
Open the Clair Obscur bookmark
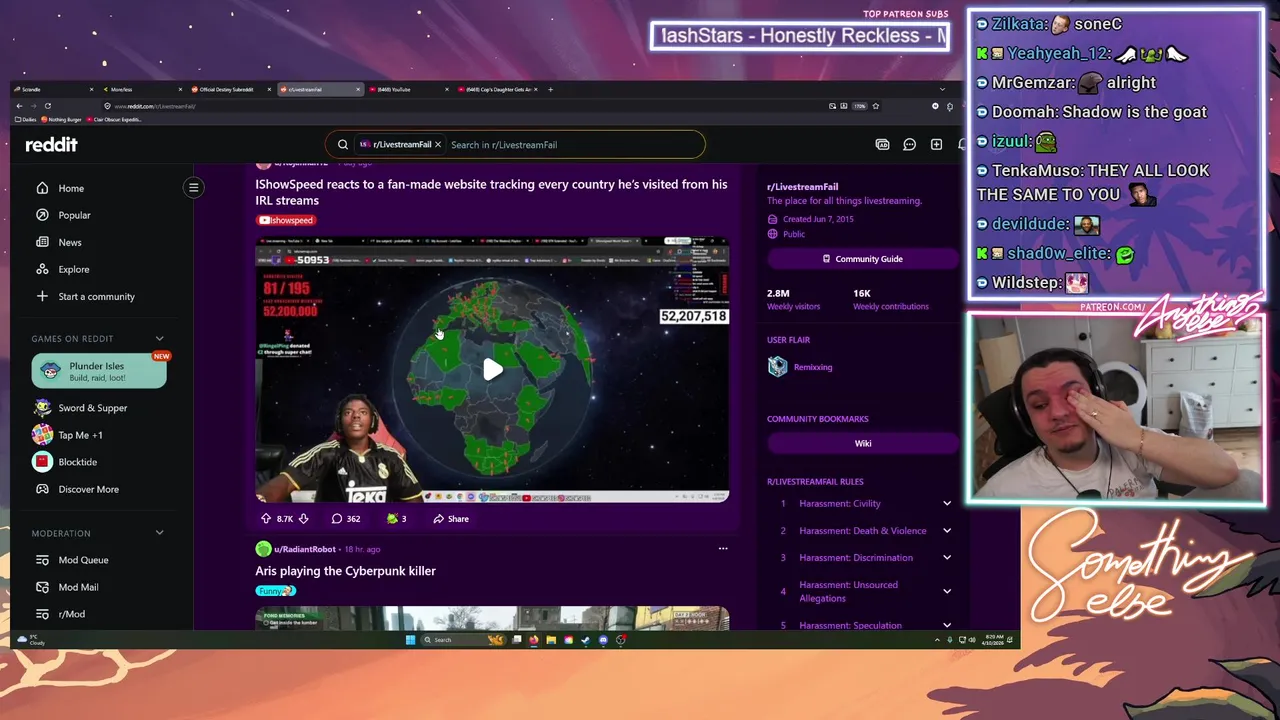[x=115, y=120]
